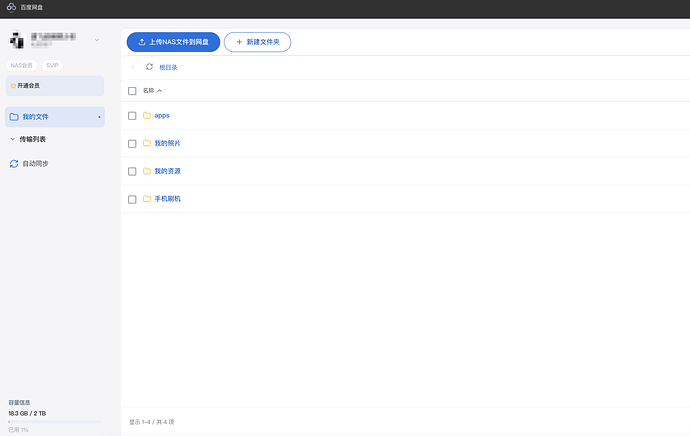Click the 名称 column header
This screenshot has width=690, height=436.
pos(148,91)
